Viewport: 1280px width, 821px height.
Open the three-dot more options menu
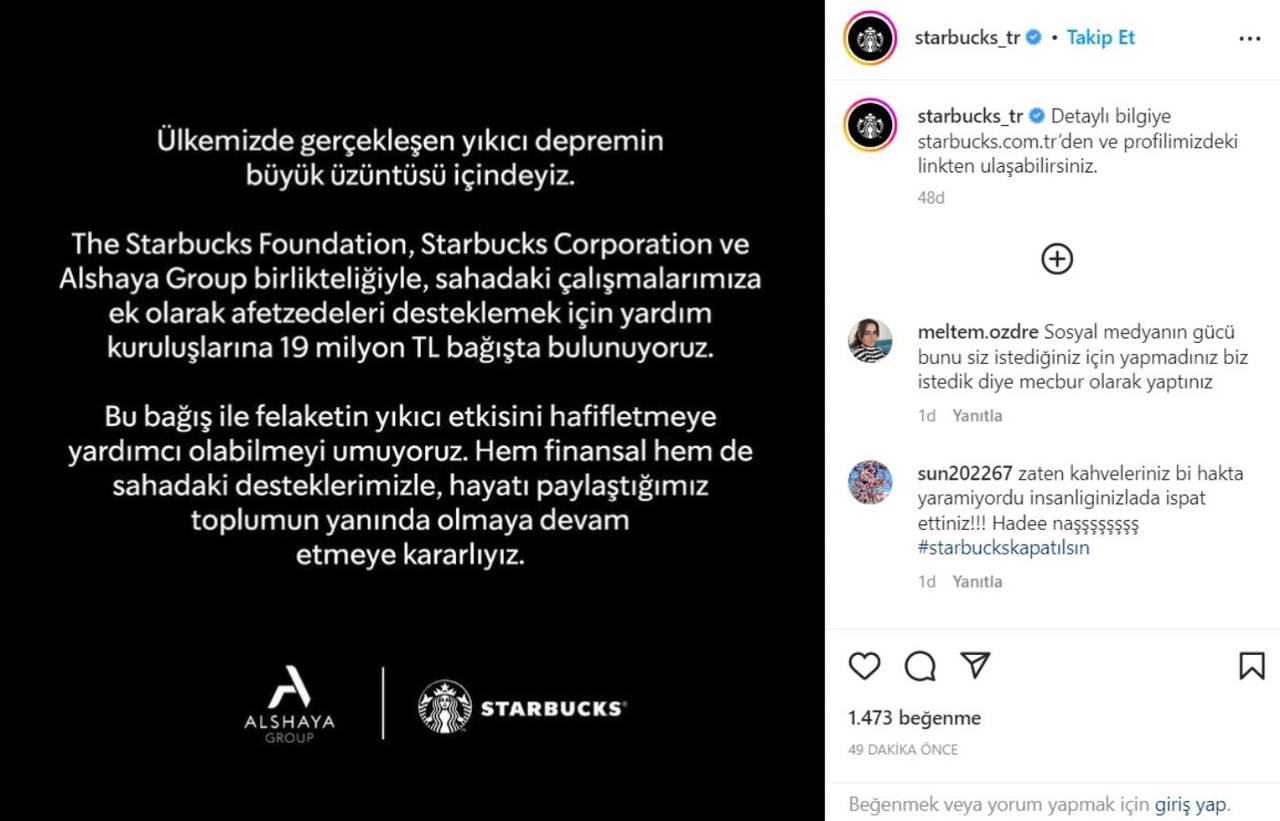pyautogui.click(x=1250, y=39)
